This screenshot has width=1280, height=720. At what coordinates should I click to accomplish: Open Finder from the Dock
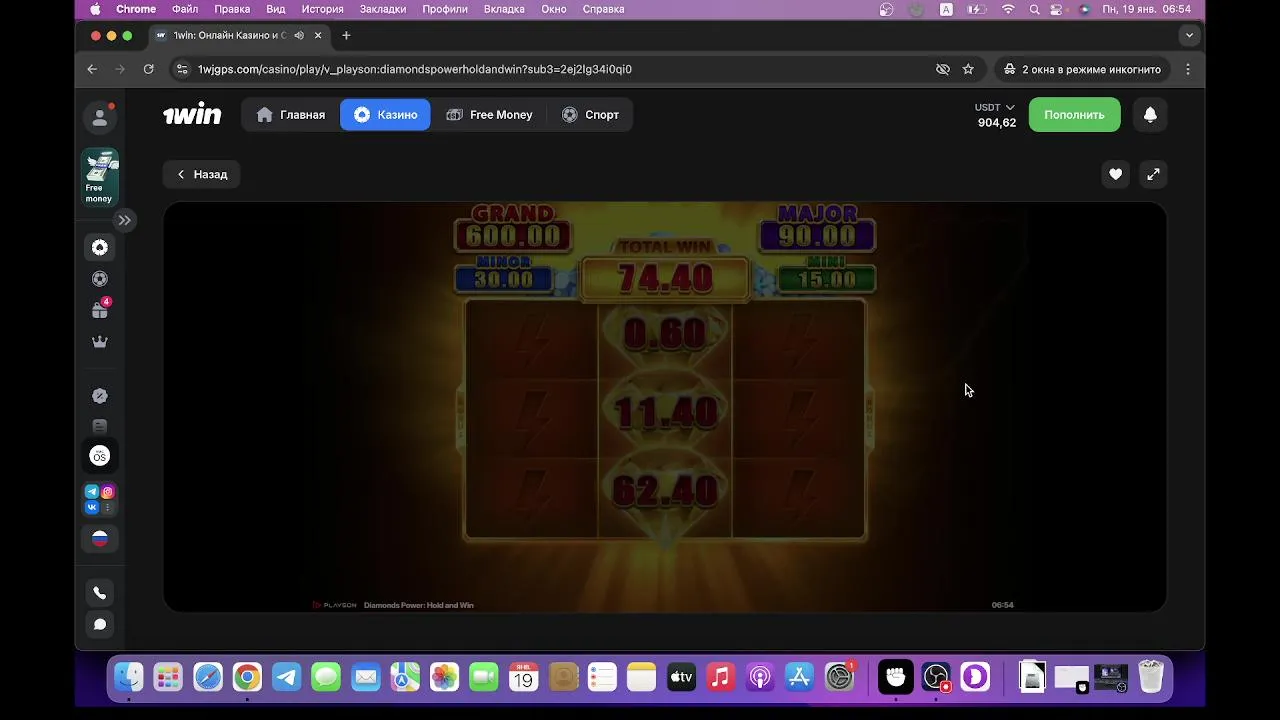[x=129, y=677]
